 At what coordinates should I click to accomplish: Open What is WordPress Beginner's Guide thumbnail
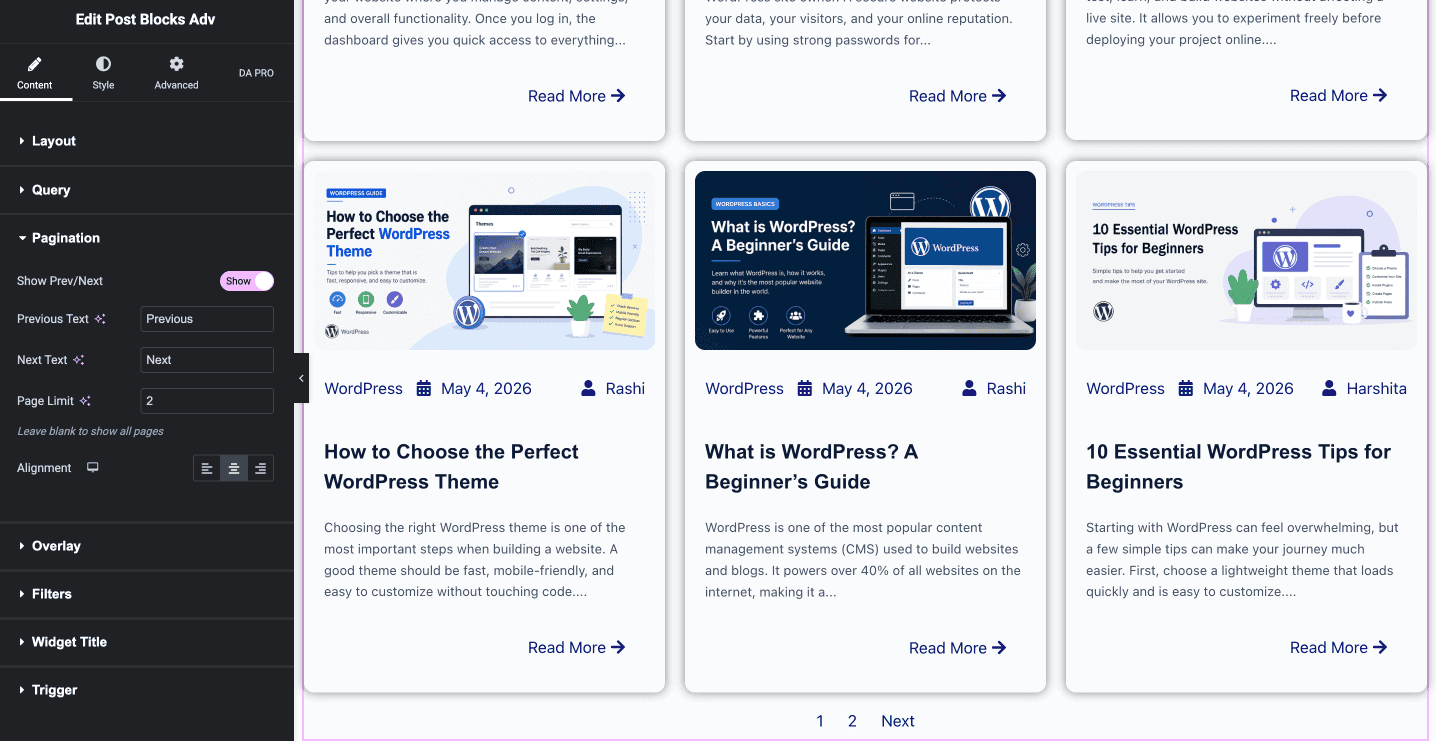[865, 260]
